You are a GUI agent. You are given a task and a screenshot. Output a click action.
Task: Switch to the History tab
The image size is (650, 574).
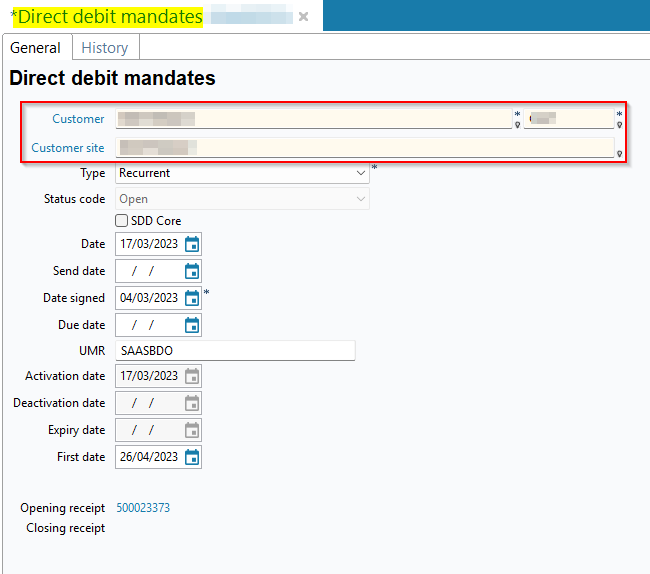[x=104, y=48]
